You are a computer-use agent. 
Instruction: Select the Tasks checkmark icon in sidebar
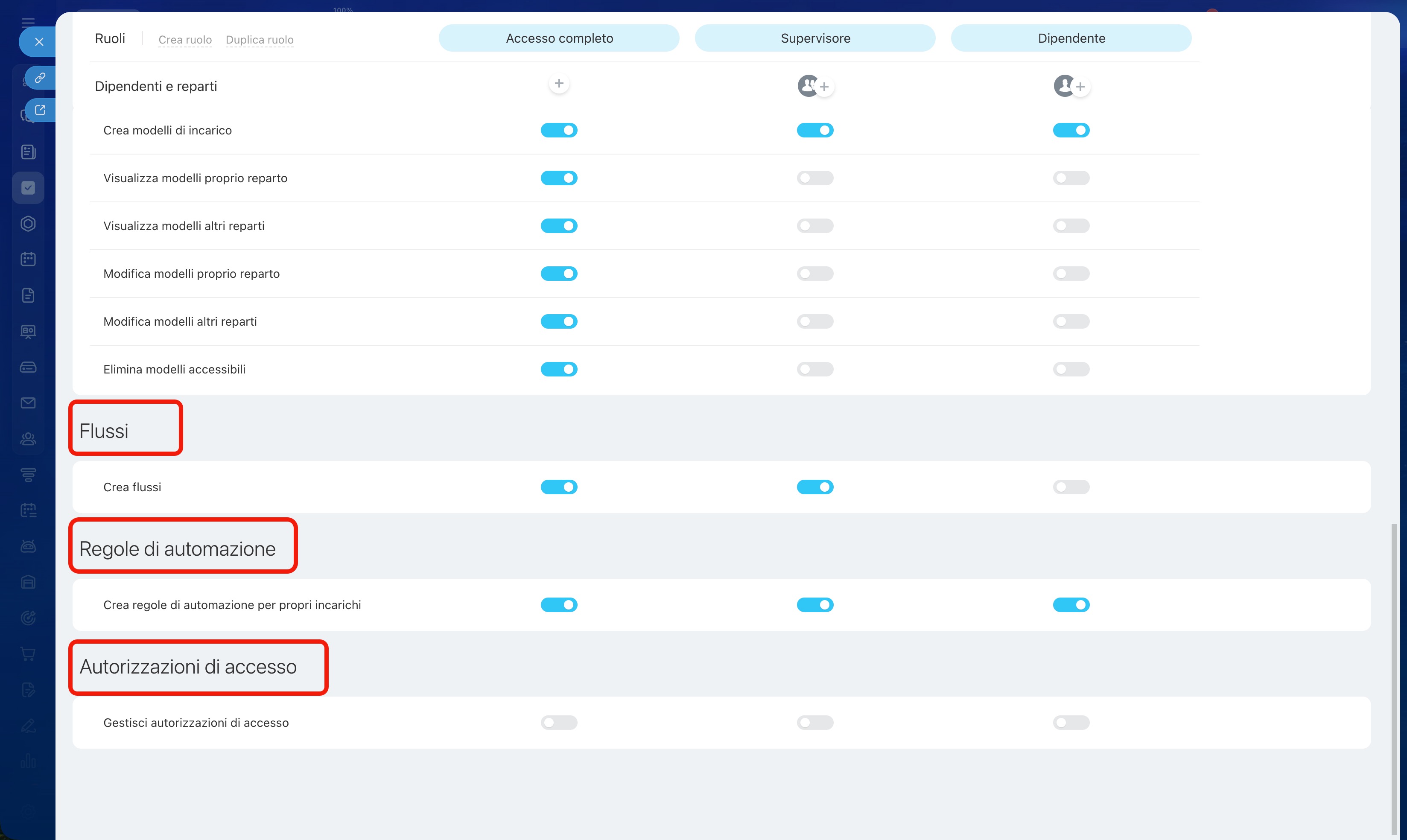pyautogui.click(x=28, y=188)
